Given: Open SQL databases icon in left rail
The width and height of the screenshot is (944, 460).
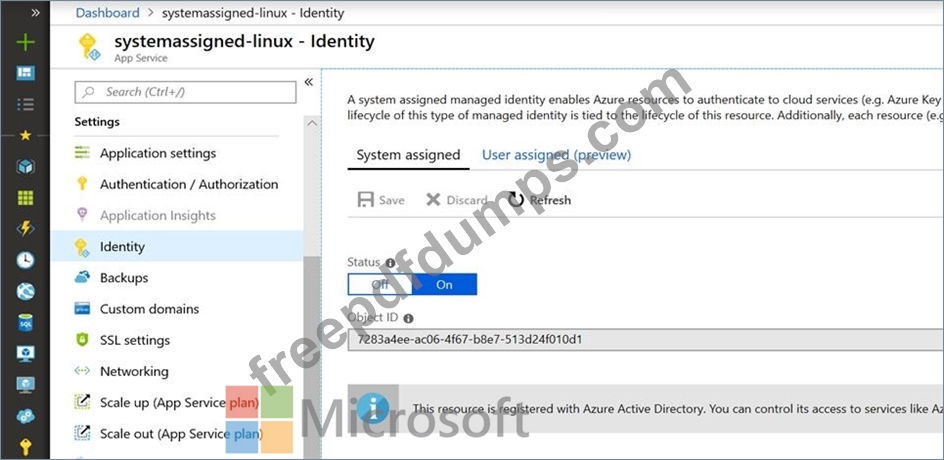Looking at the screenshot, I should 26,322.
